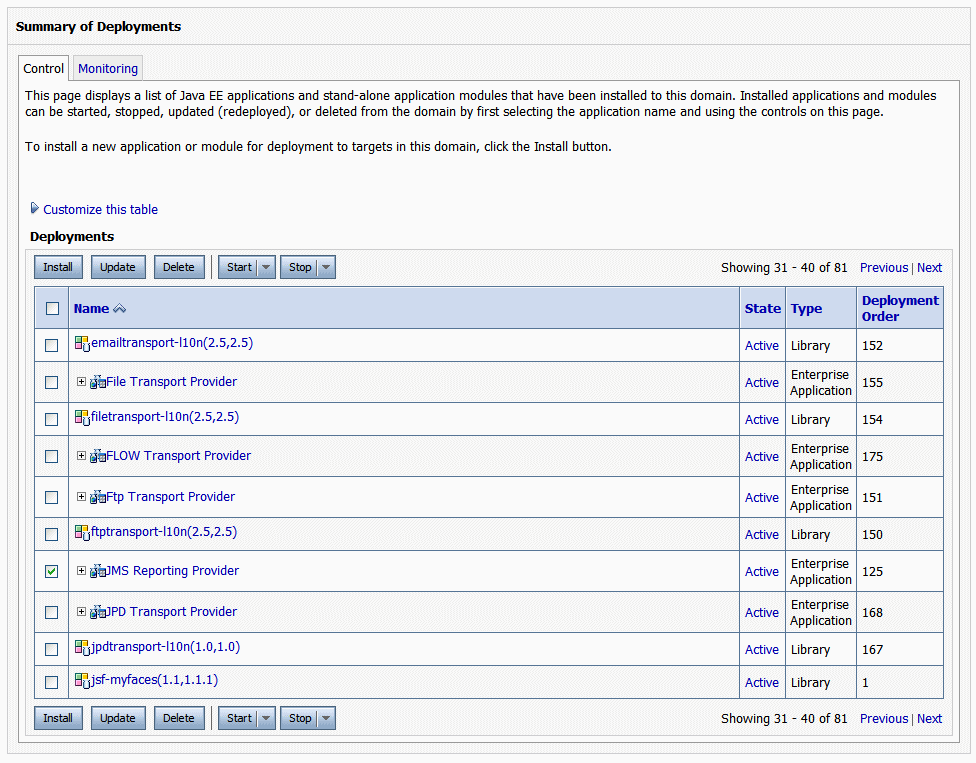Click the Active state of jpdtransport-l10n
Image resolution: width=976 pixels, height=763 pixels.
tap(762, 650)
